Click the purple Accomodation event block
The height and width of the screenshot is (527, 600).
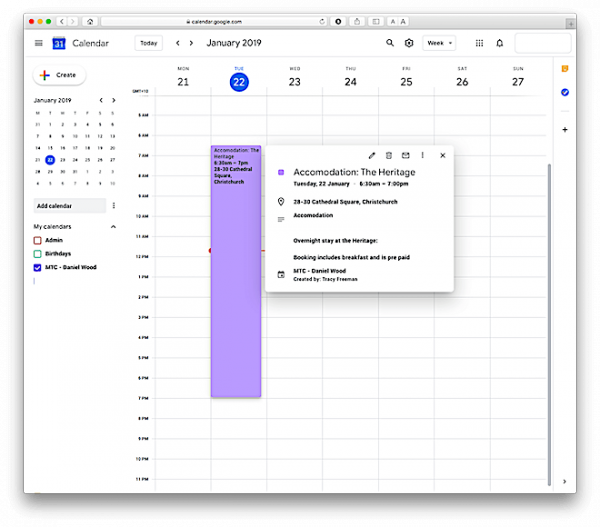[236, 271]
